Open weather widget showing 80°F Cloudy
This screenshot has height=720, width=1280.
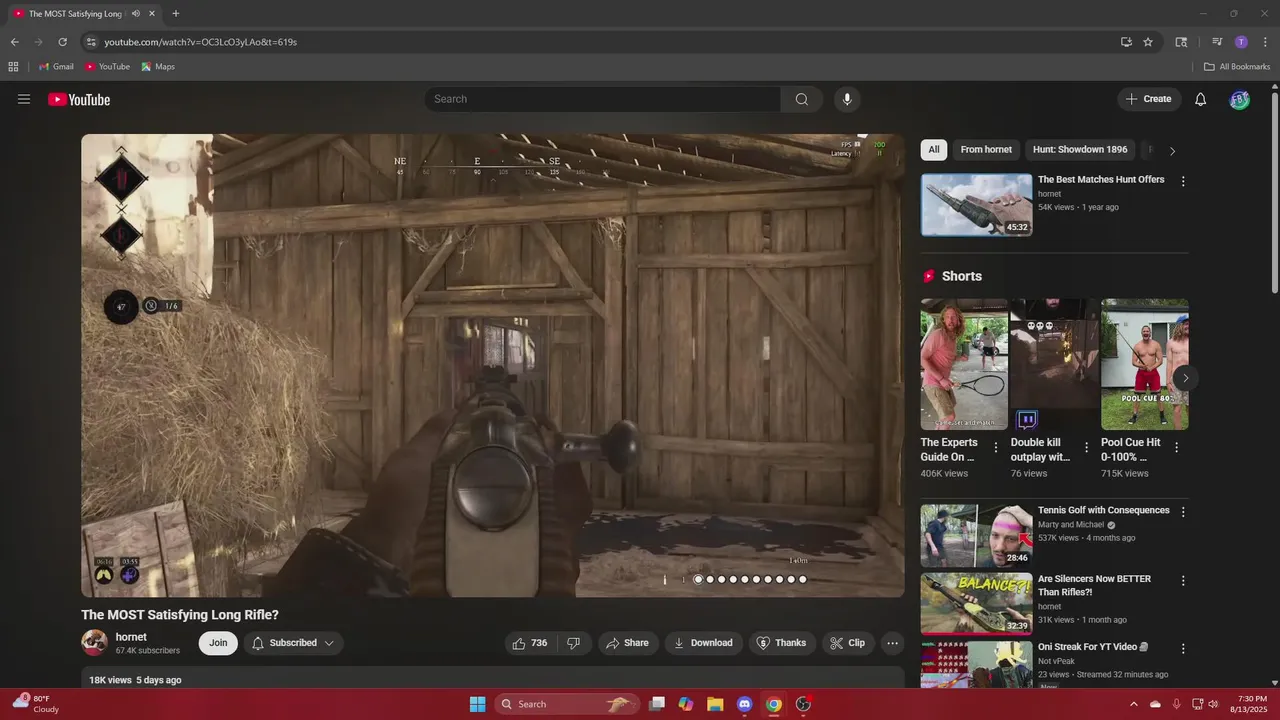coord(36,704)
